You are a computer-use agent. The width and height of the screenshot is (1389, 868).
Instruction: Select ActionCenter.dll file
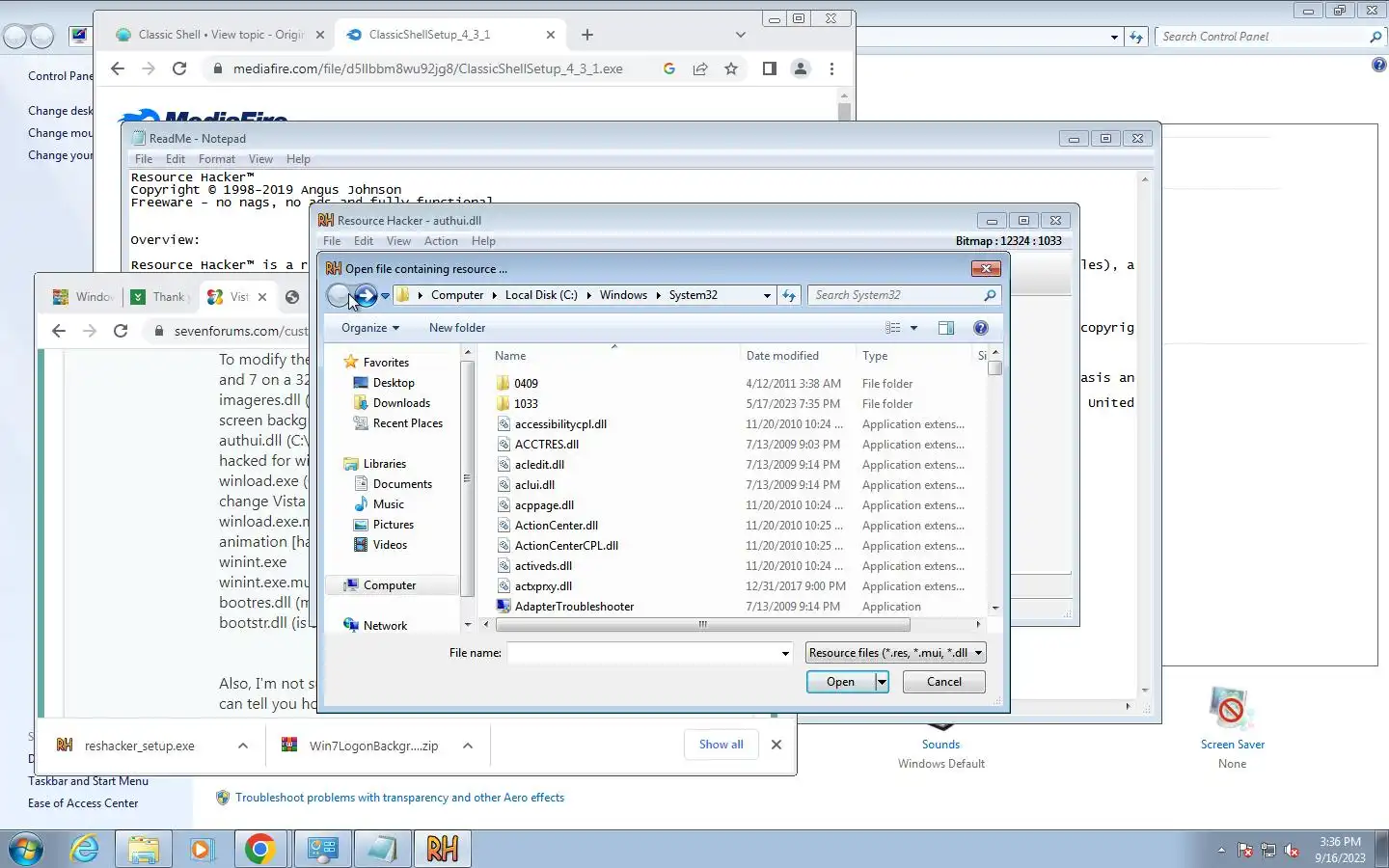tap(557, 526)
